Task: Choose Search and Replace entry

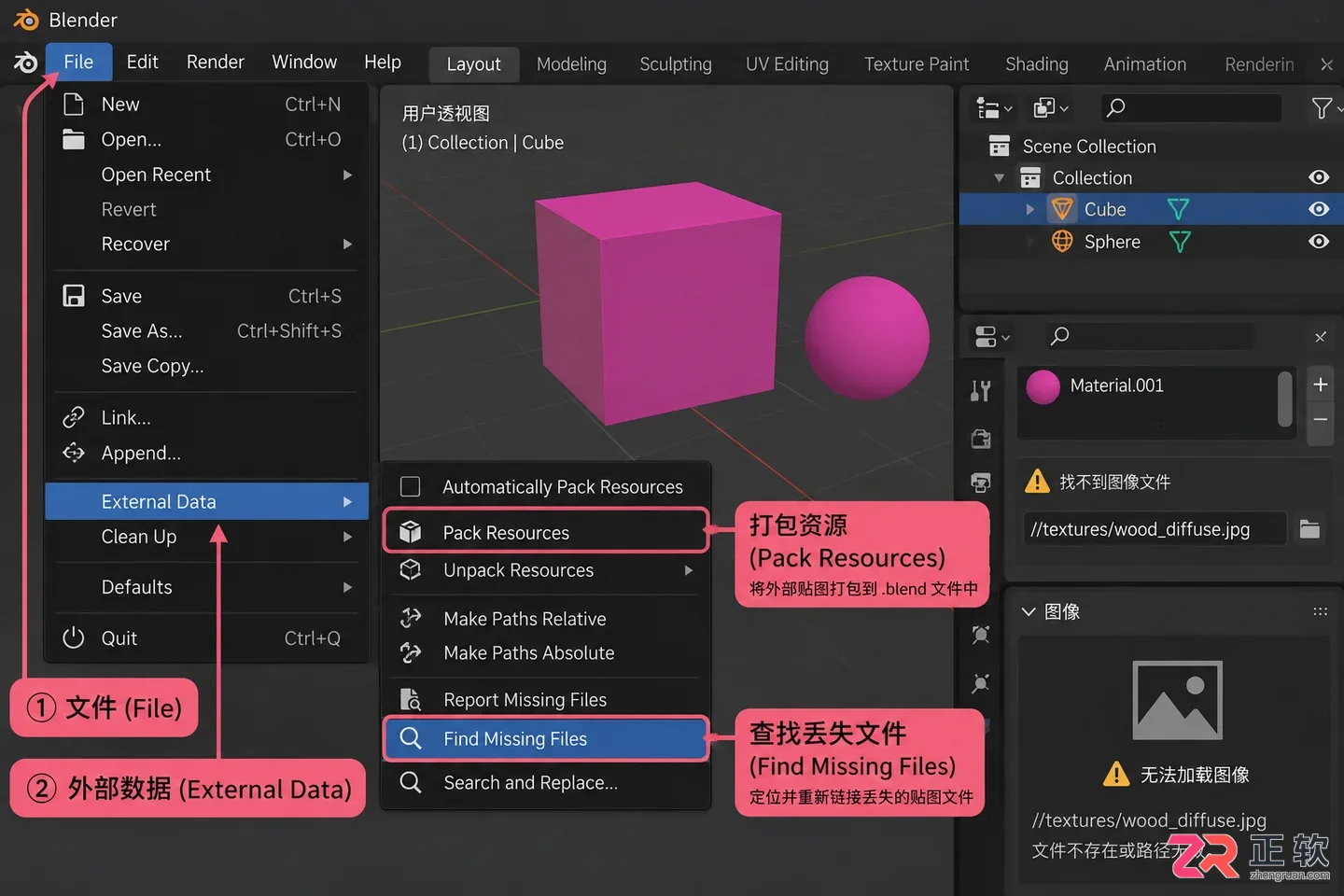Action: click(x=547, y=782)
